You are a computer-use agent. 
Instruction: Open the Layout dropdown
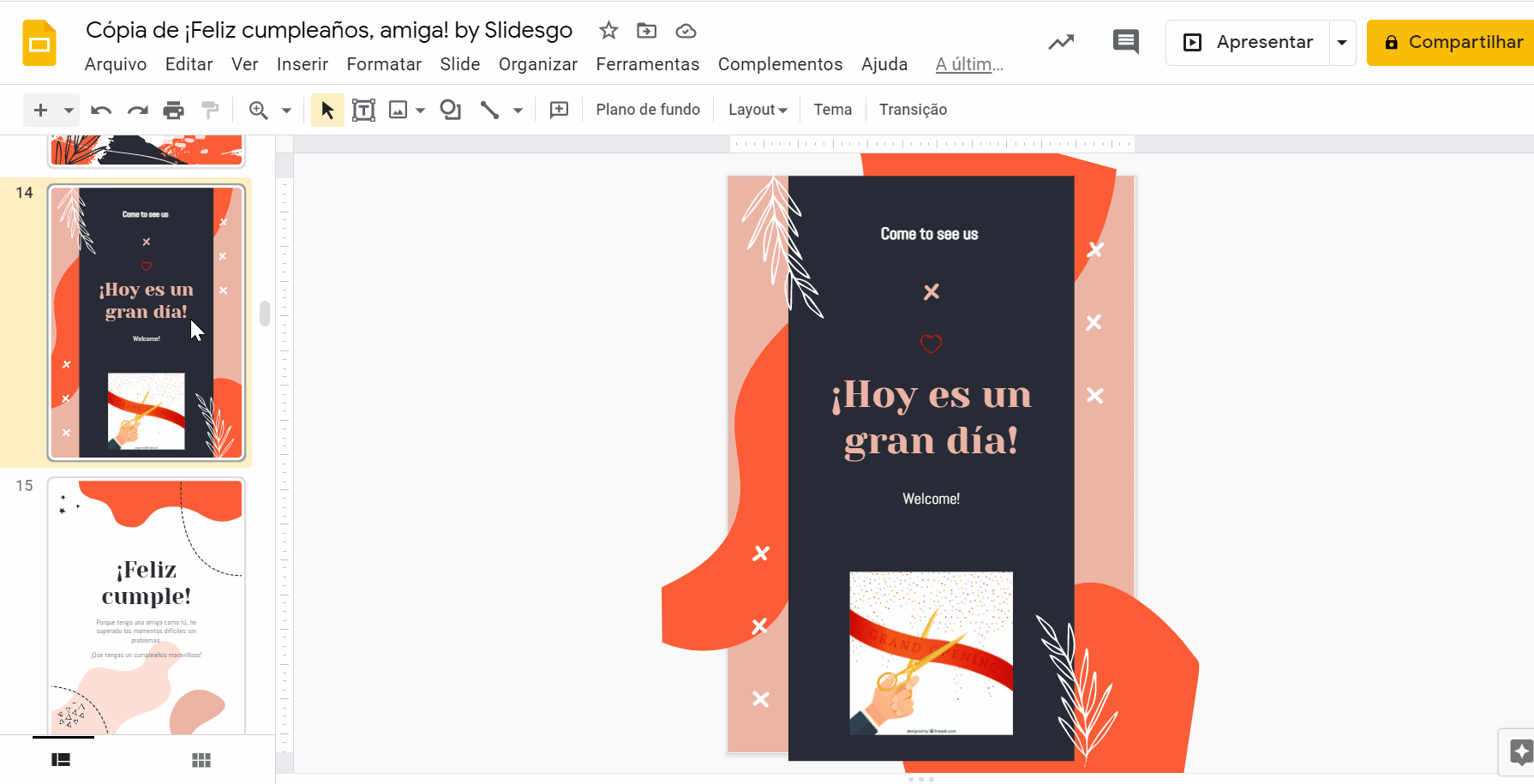click(758, 110)
